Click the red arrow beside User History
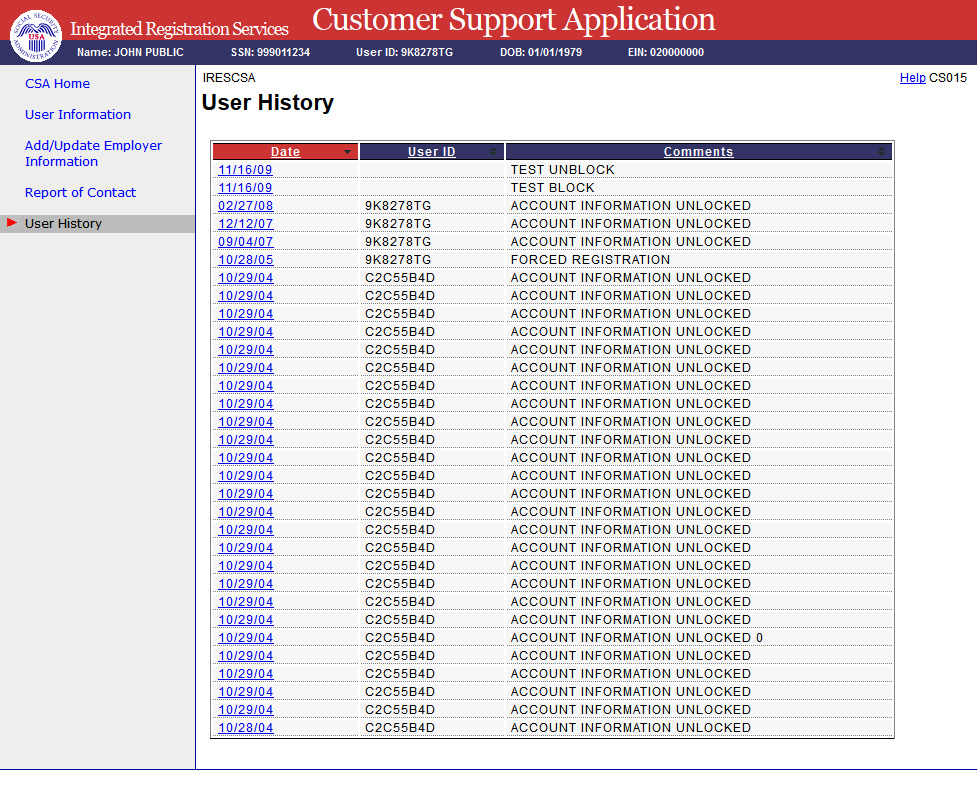This screenshot has width=977, height=806. 12,223
